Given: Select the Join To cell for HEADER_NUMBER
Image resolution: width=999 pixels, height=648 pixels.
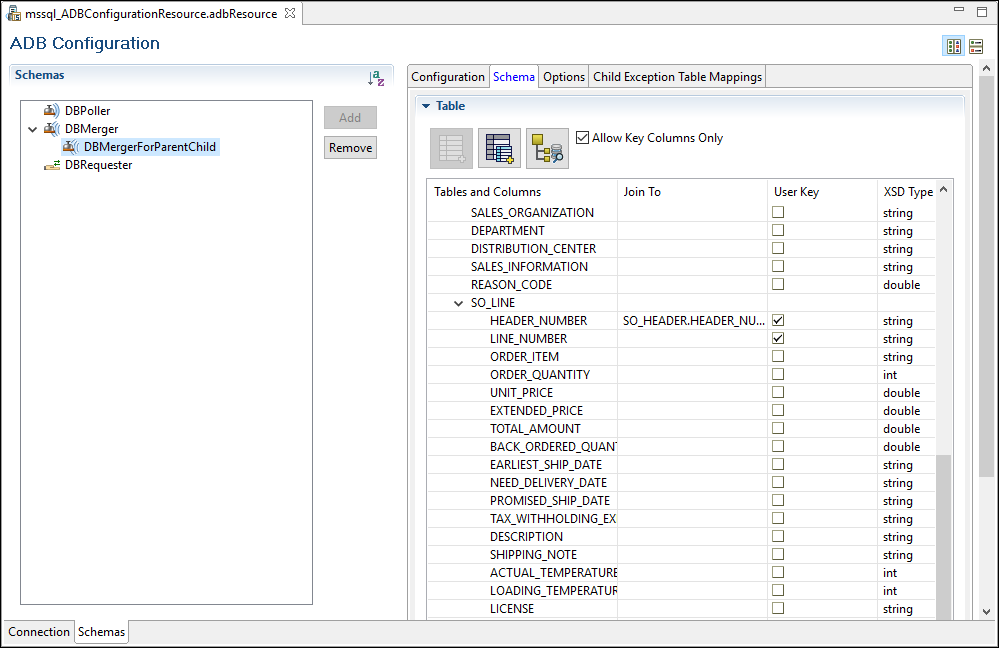Looking at the screenshot, I should click(x=692, y=321).
